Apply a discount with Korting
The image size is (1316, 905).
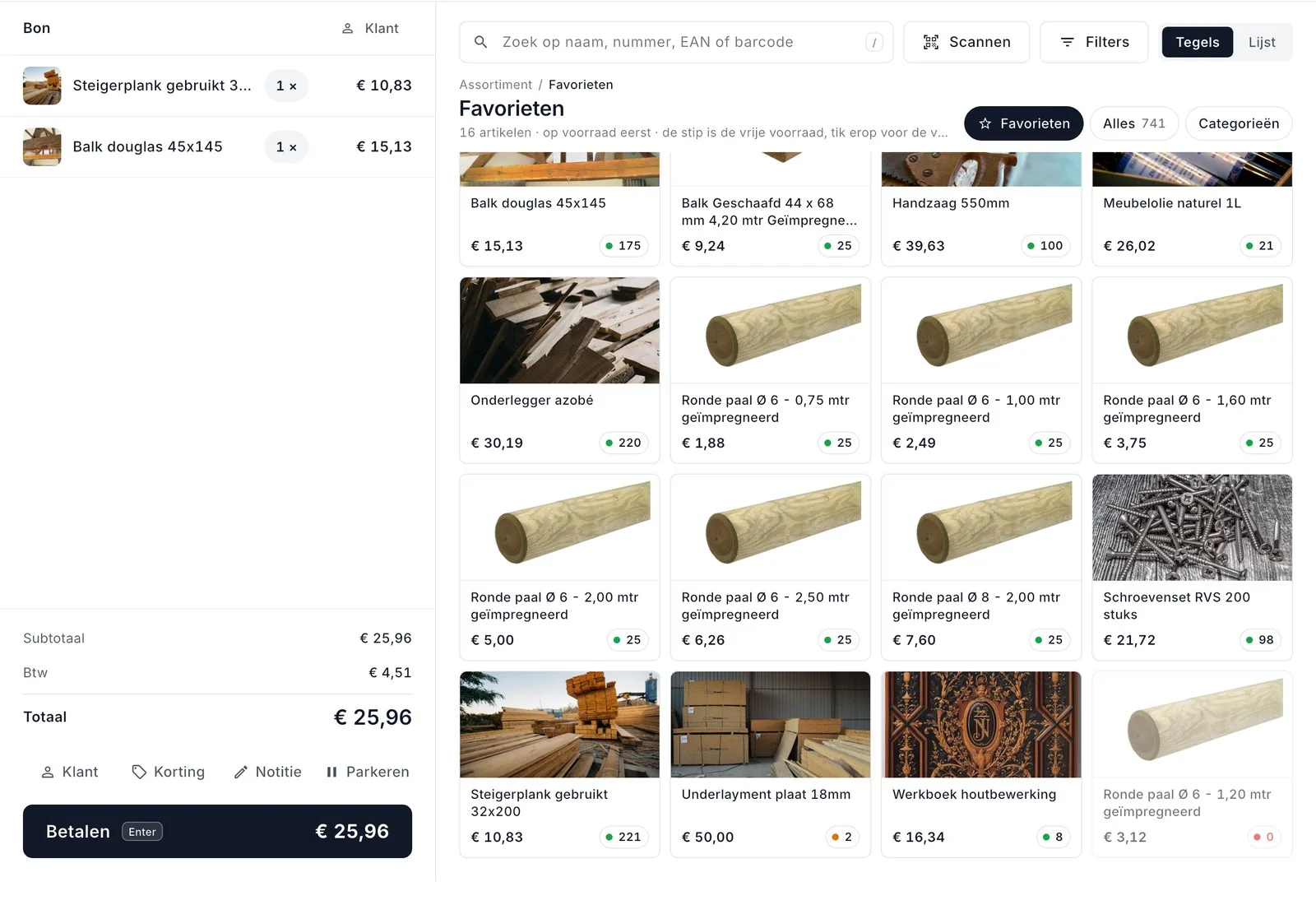(x=168, y=772)
